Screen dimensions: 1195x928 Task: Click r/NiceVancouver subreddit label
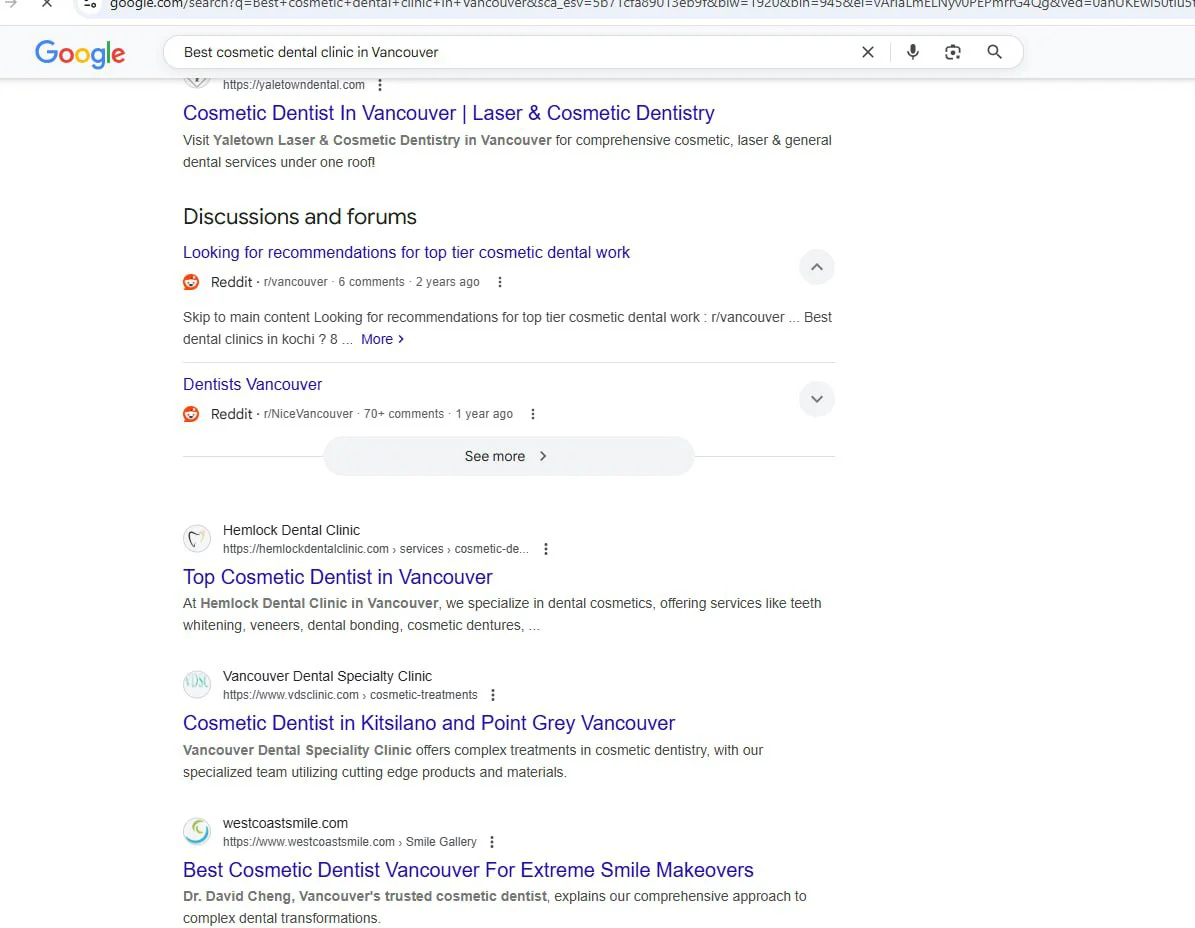click(308, 414)
